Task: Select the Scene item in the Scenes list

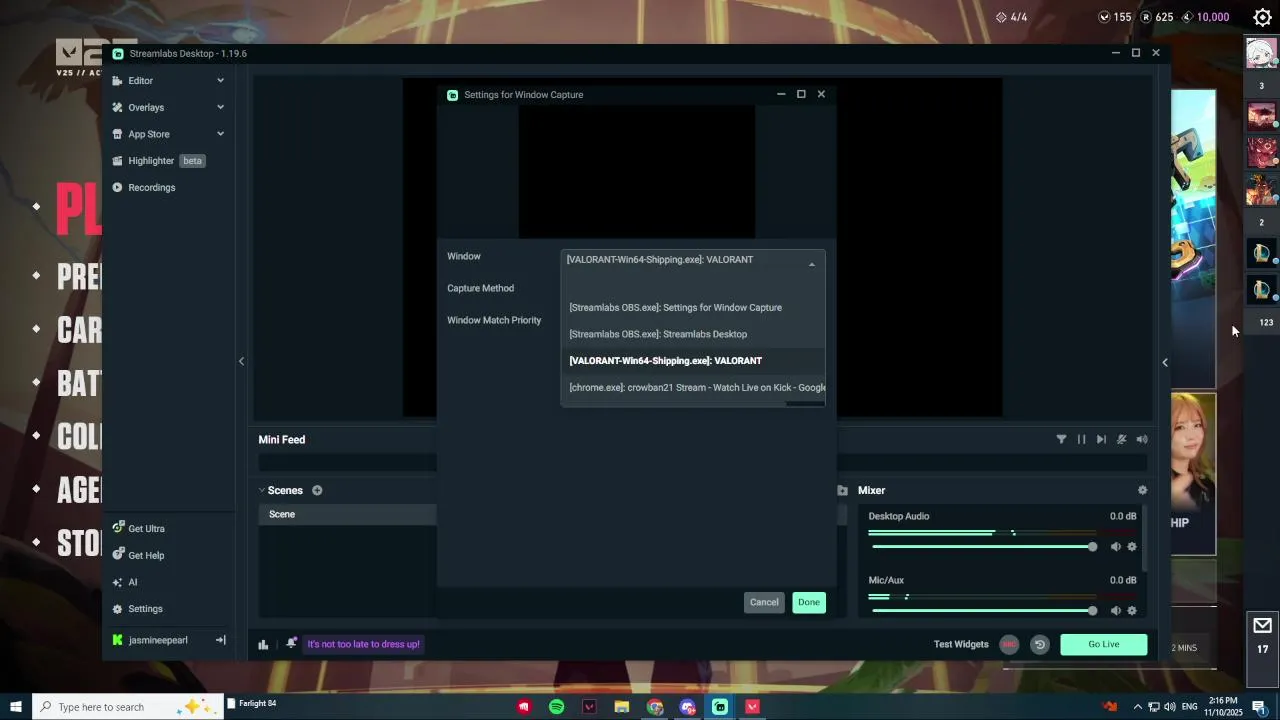Action: coord(348,514)
